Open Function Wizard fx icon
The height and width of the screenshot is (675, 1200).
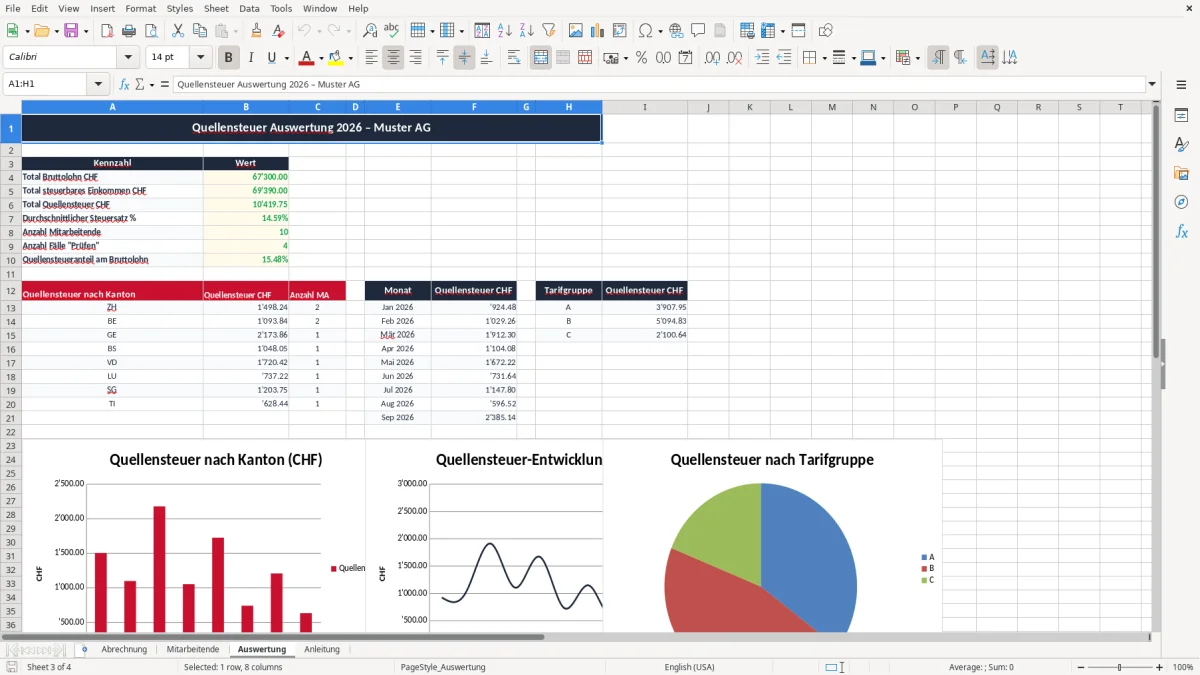(x=124, y=85)
